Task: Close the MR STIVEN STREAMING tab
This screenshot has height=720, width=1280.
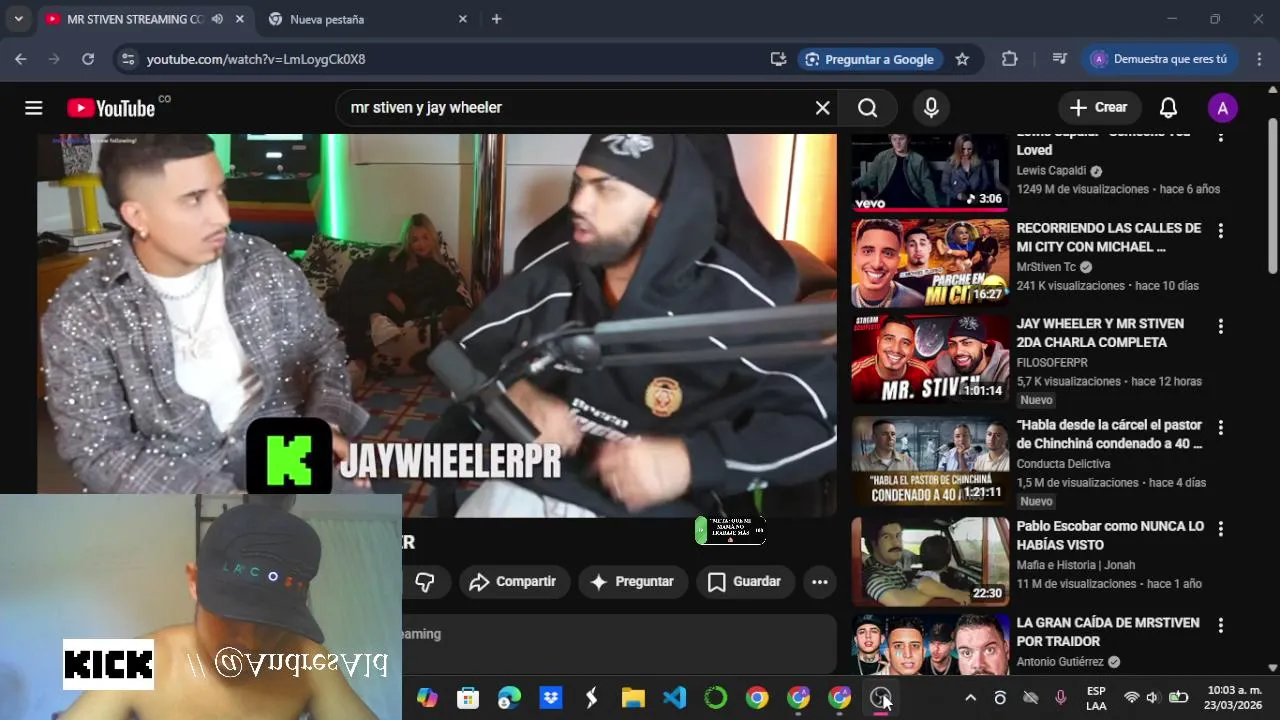Action: click(238, 19)
